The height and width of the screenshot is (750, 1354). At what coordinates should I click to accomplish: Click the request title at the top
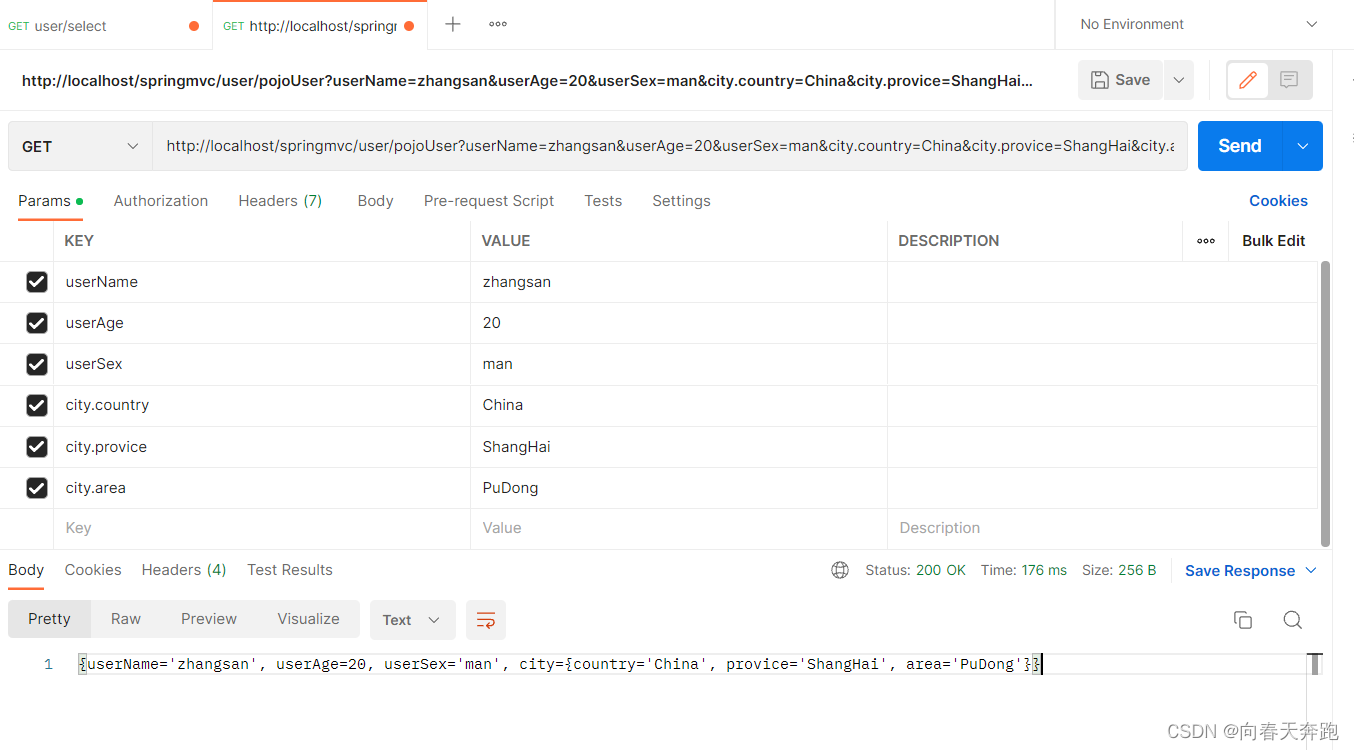(x=527, y=80)
